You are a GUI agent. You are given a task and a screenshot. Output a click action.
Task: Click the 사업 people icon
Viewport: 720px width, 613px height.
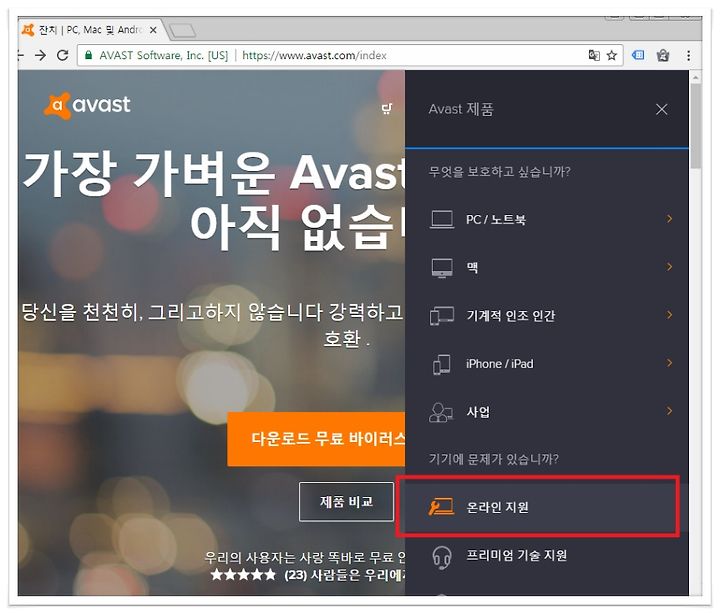coord(441,412)
